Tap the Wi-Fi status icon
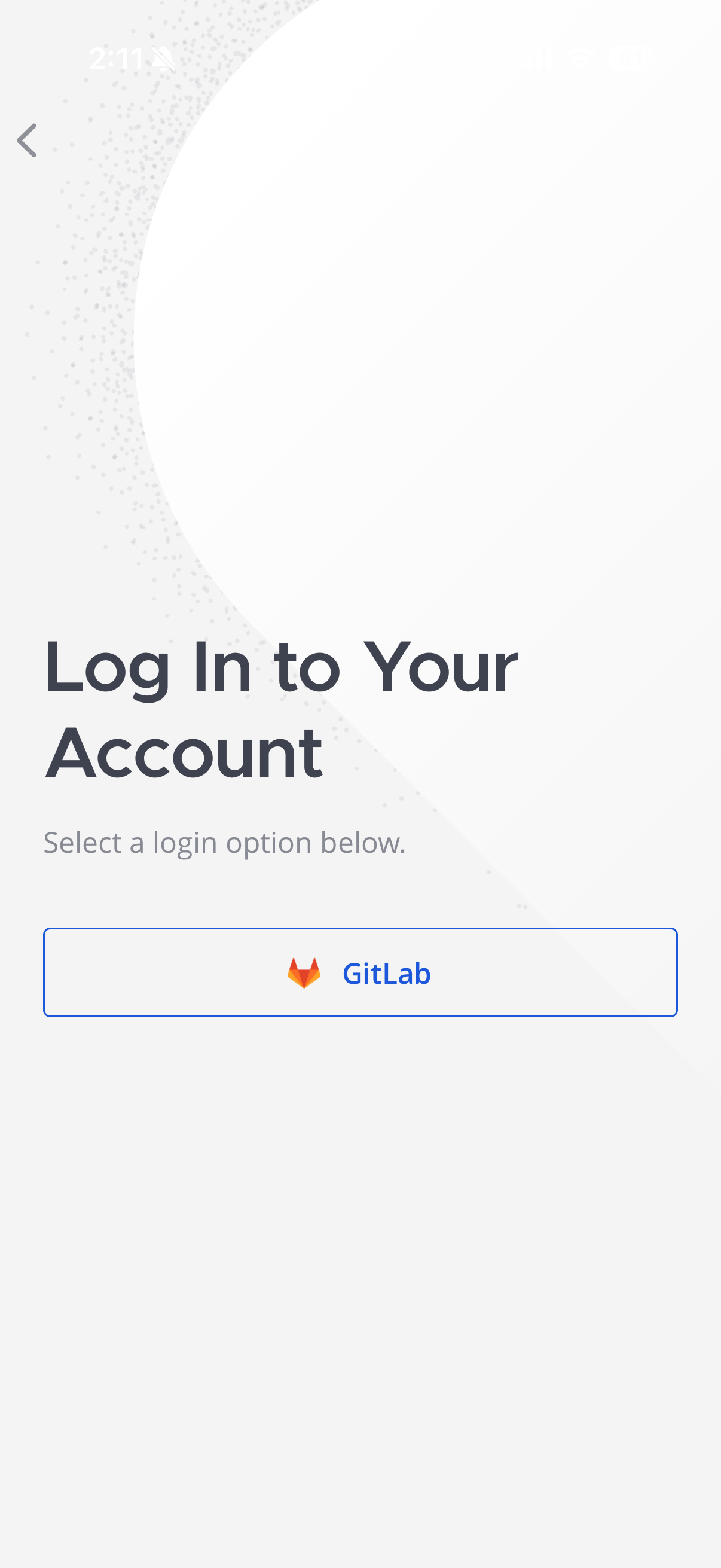721x1568 pixels. point(581,59)
